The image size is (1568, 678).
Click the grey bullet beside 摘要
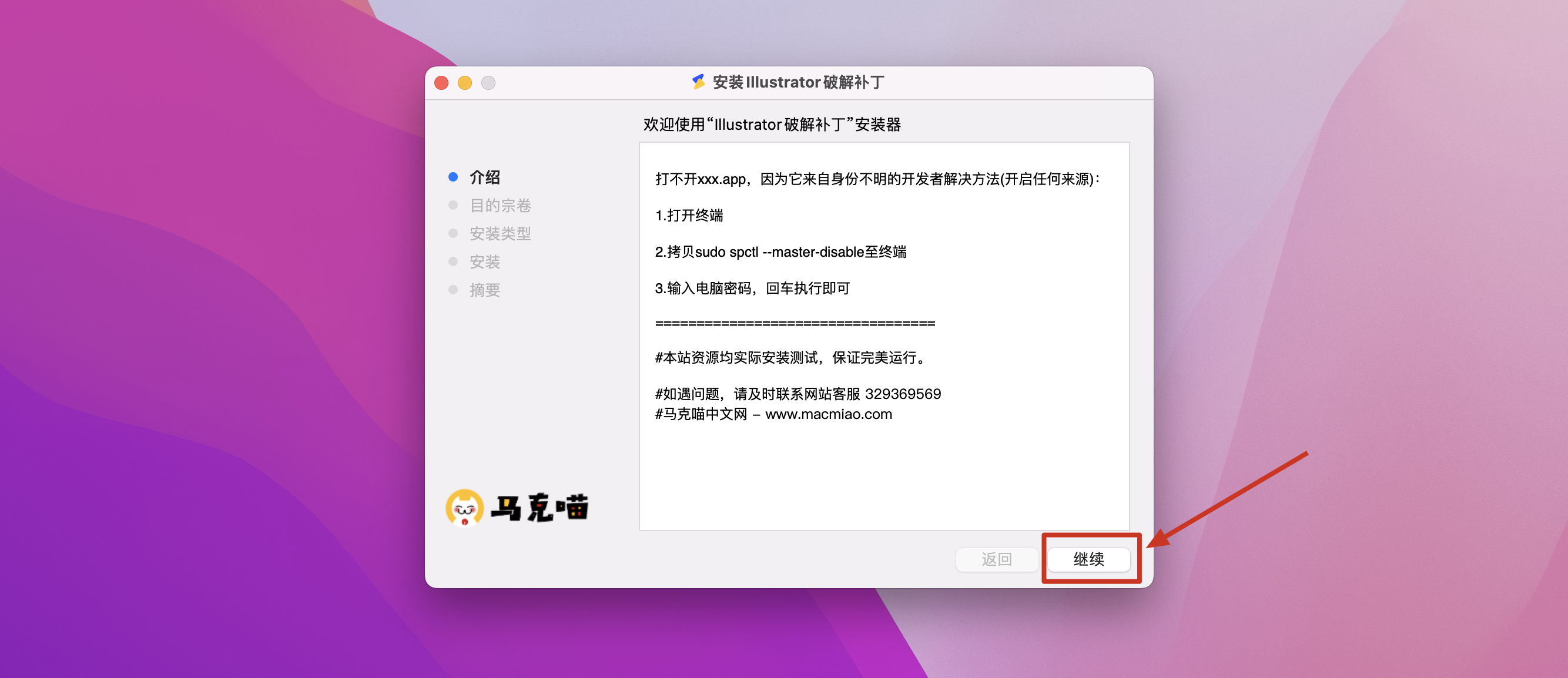point(453,290)
